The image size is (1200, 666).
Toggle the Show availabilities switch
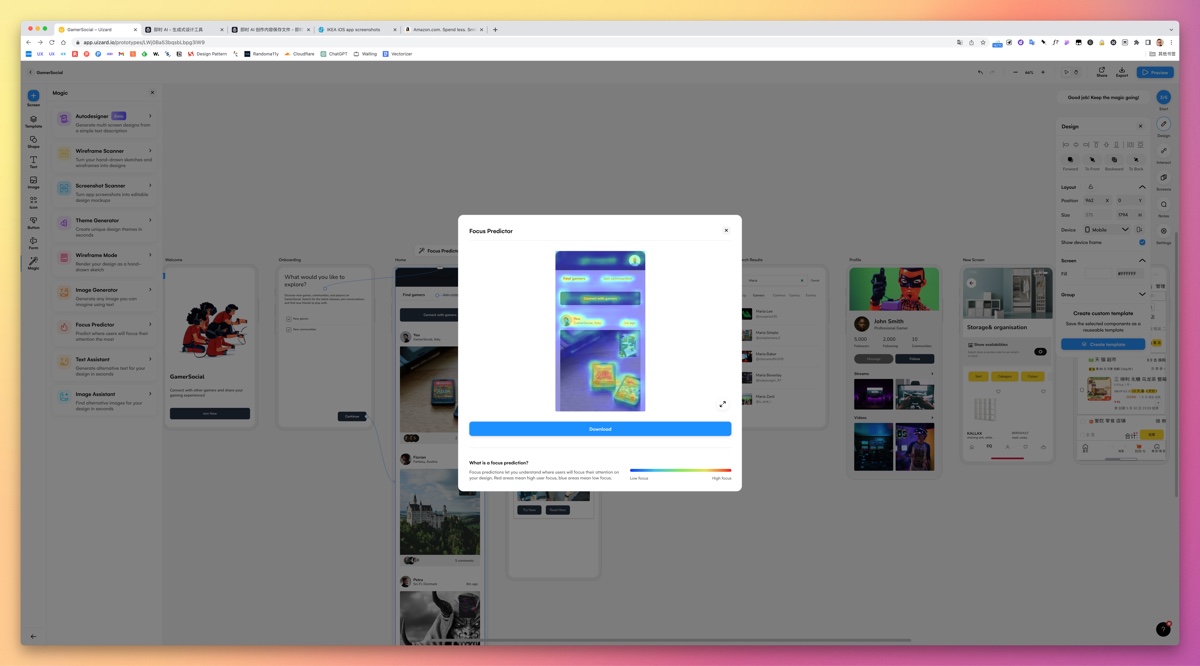(1040, 351)
